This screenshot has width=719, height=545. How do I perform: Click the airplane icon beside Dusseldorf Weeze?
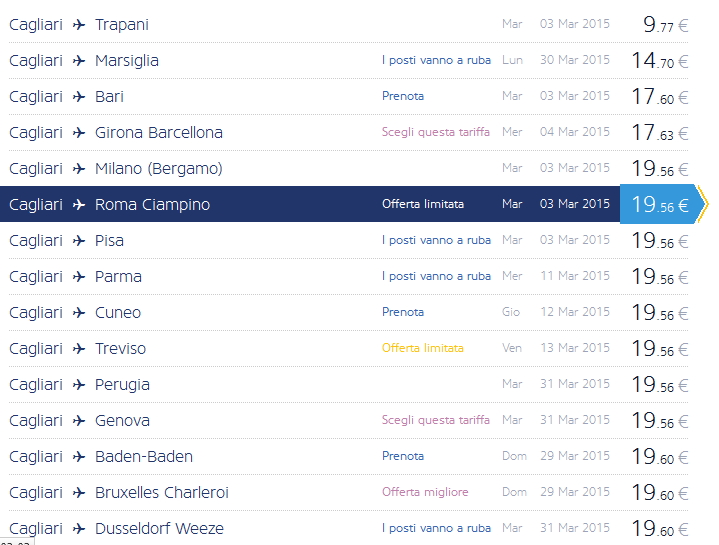(x=79, y=529)
